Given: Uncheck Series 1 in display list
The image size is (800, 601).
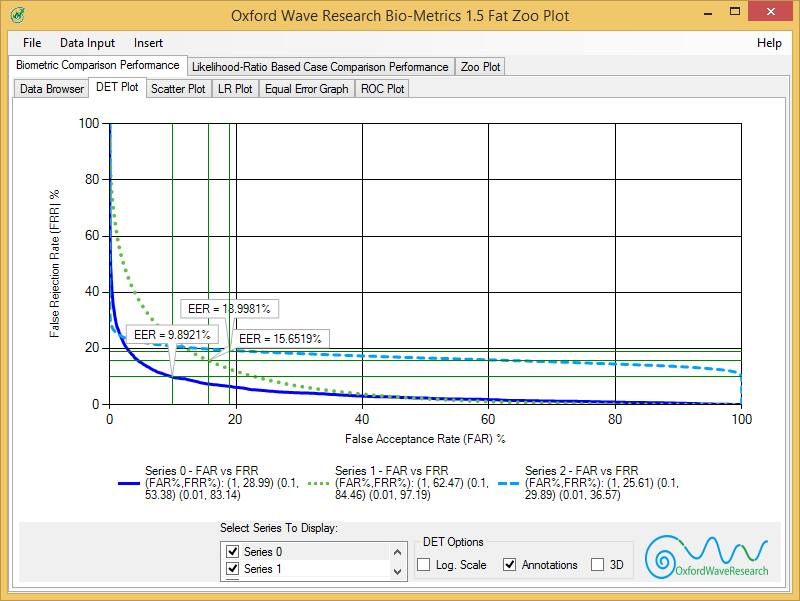Looking at the screenshot, I should [233, 568].
